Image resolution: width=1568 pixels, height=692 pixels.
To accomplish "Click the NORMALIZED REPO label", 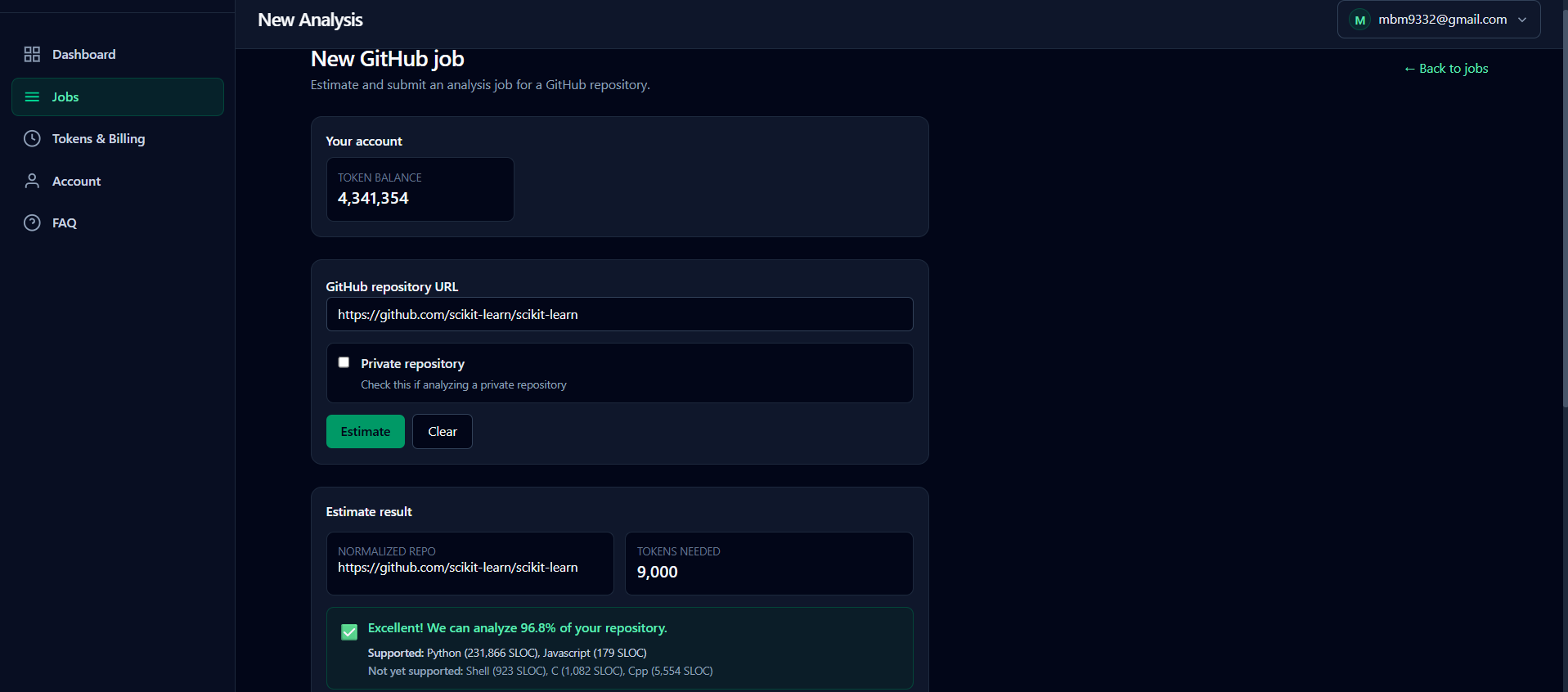I will [387, 551].
